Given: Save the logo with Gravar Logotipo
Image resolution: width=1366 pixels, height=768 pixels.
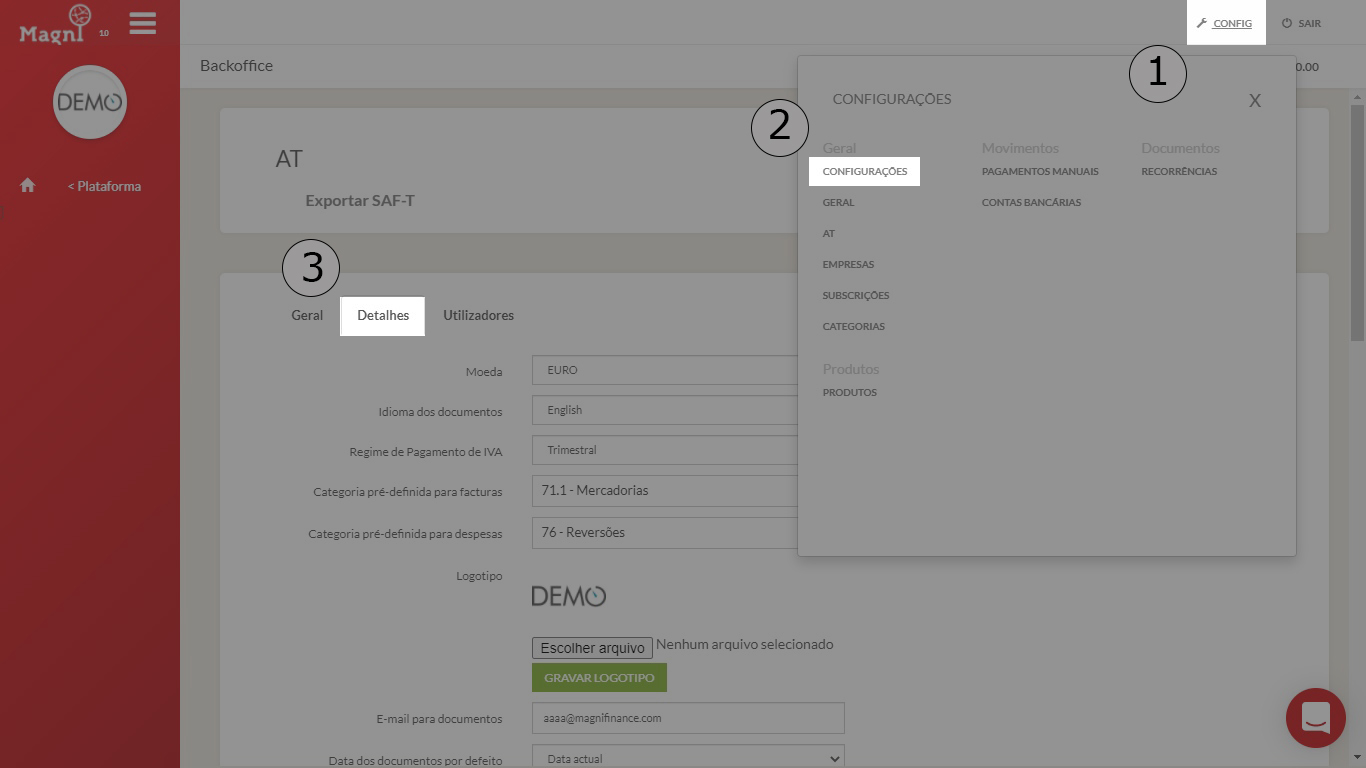Looking at the screenshot, I should (599, 678).
